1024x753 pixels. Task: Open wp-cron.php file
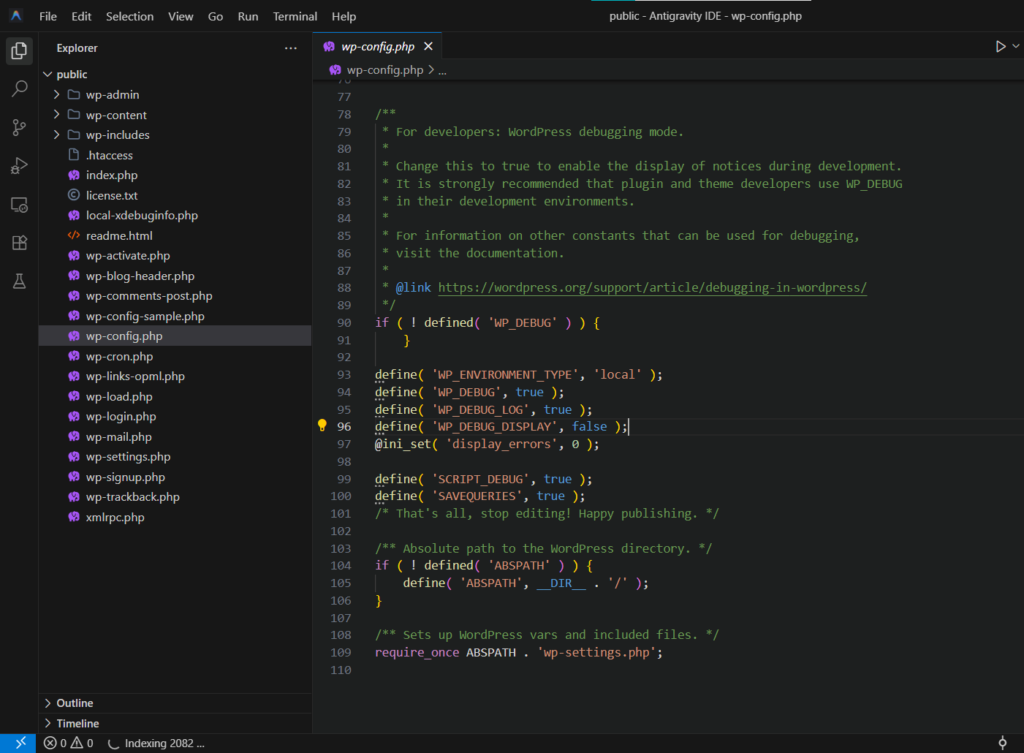(x=175, y=357)
